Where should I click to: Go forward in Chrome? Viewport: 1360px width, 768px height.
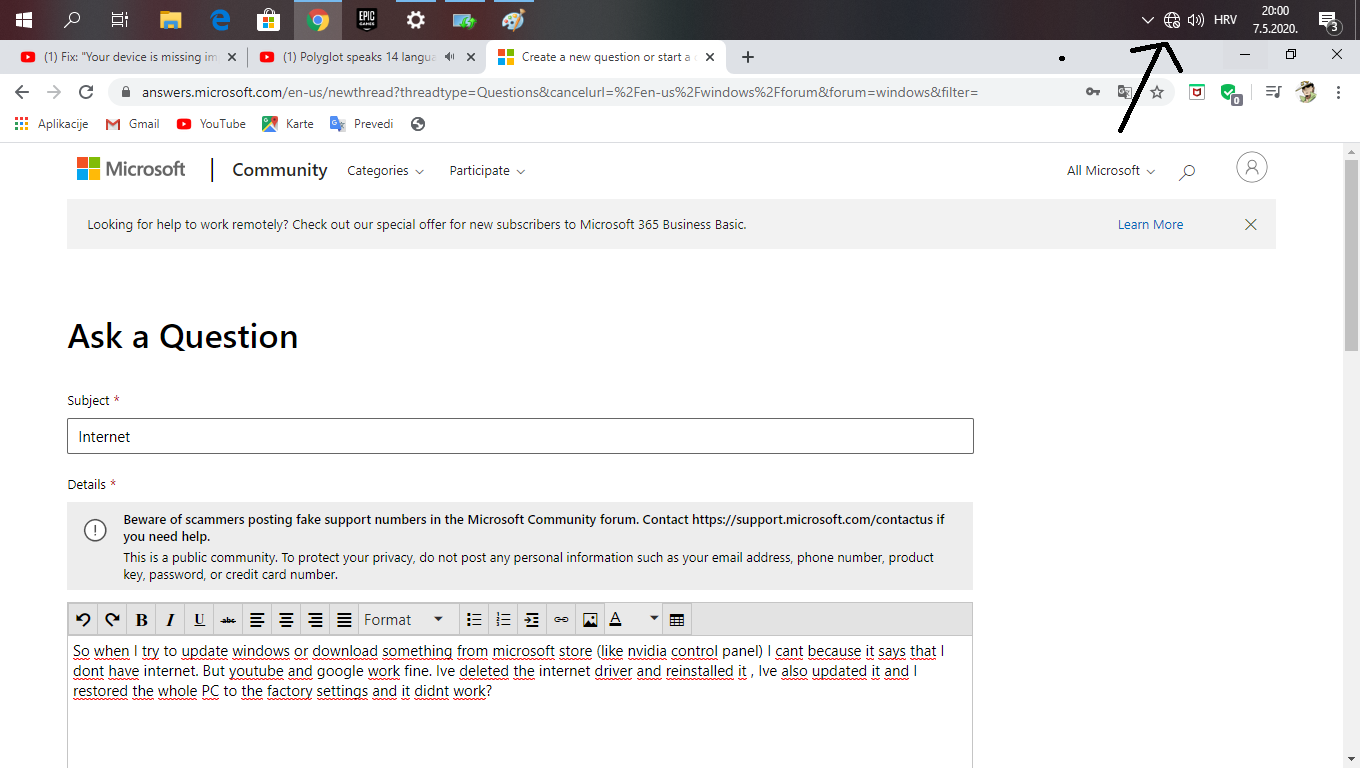coord(54,92)
